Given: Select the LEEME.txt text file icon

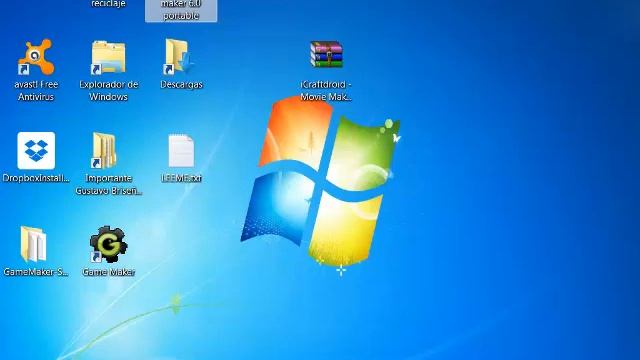Looking at the screenshot, I should pyautogui.click(x=181, y=151).
